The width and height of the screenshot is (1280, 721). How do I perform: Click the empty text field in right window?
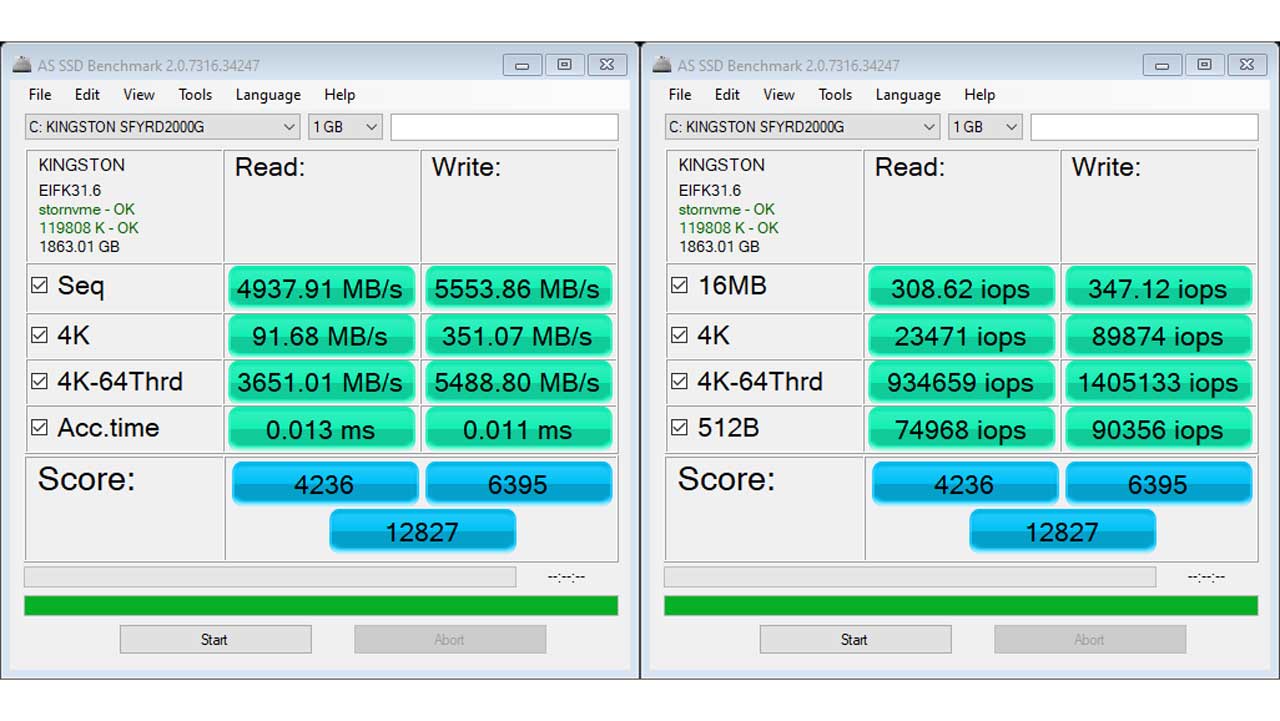(x=1145, y=127)
